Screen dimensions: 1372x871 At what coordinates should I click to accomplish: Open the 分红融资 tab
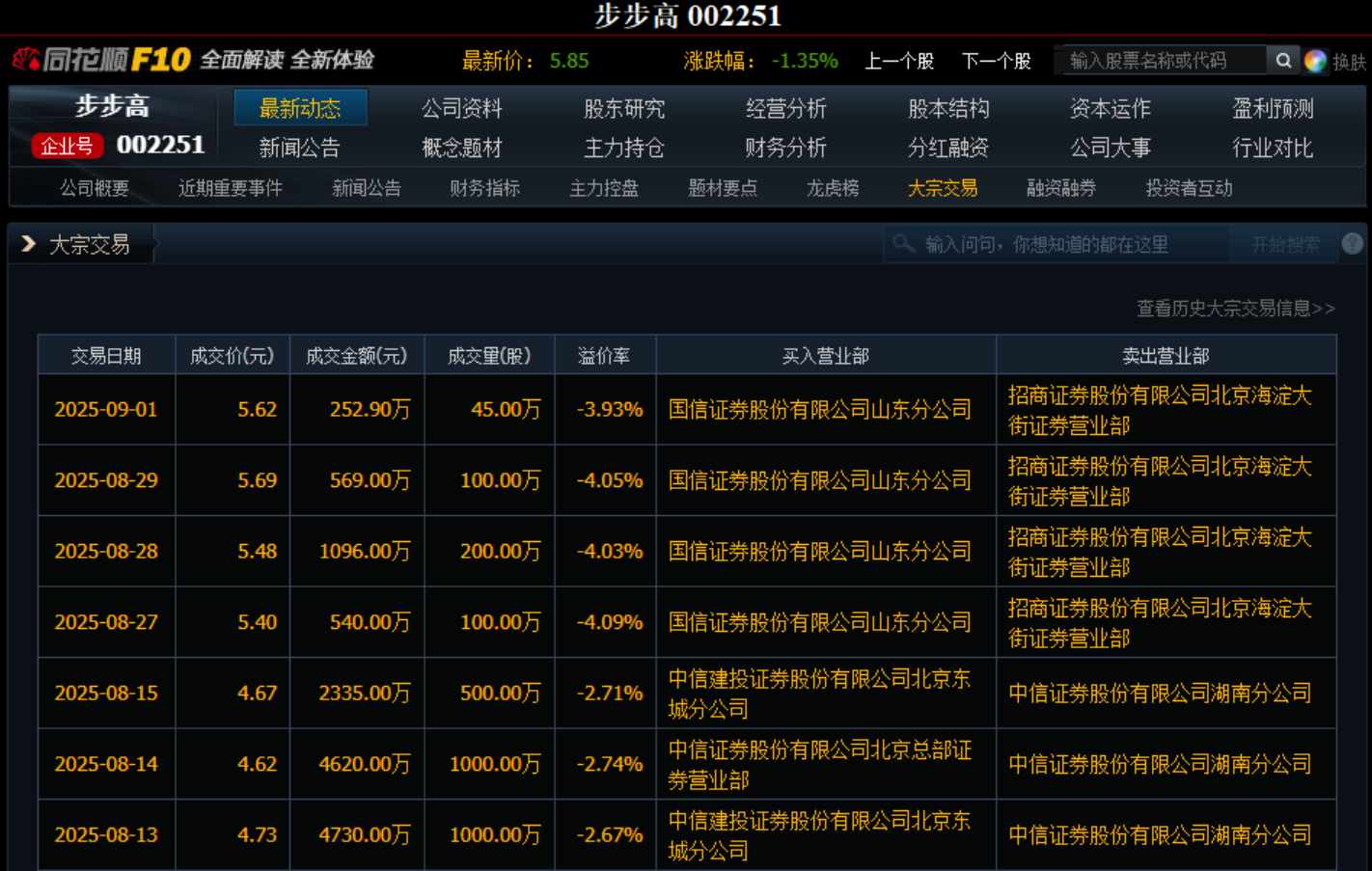click(x=948, y=148)
